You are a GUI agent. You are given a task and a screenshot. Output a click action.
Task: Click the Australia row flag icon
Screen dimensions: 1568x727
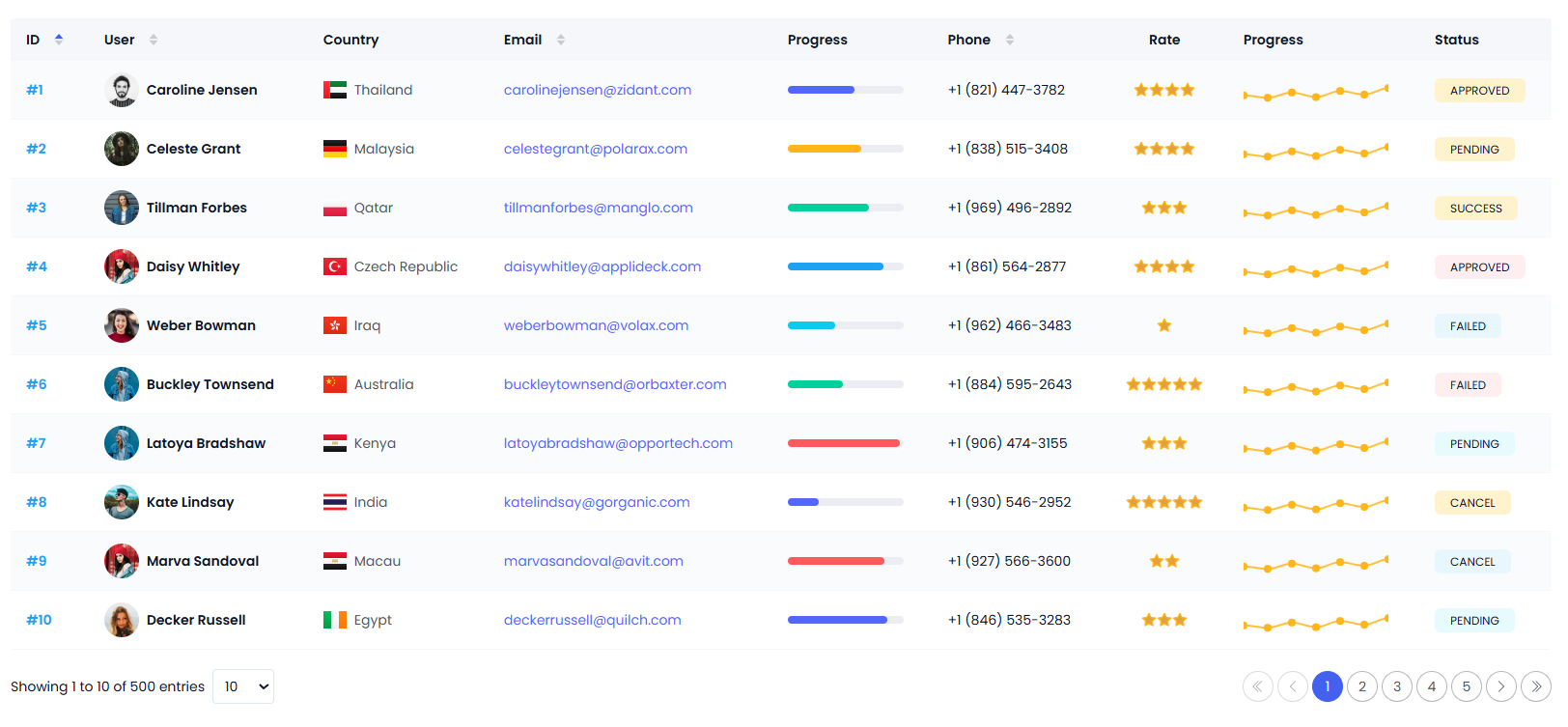tap(335, 384)
